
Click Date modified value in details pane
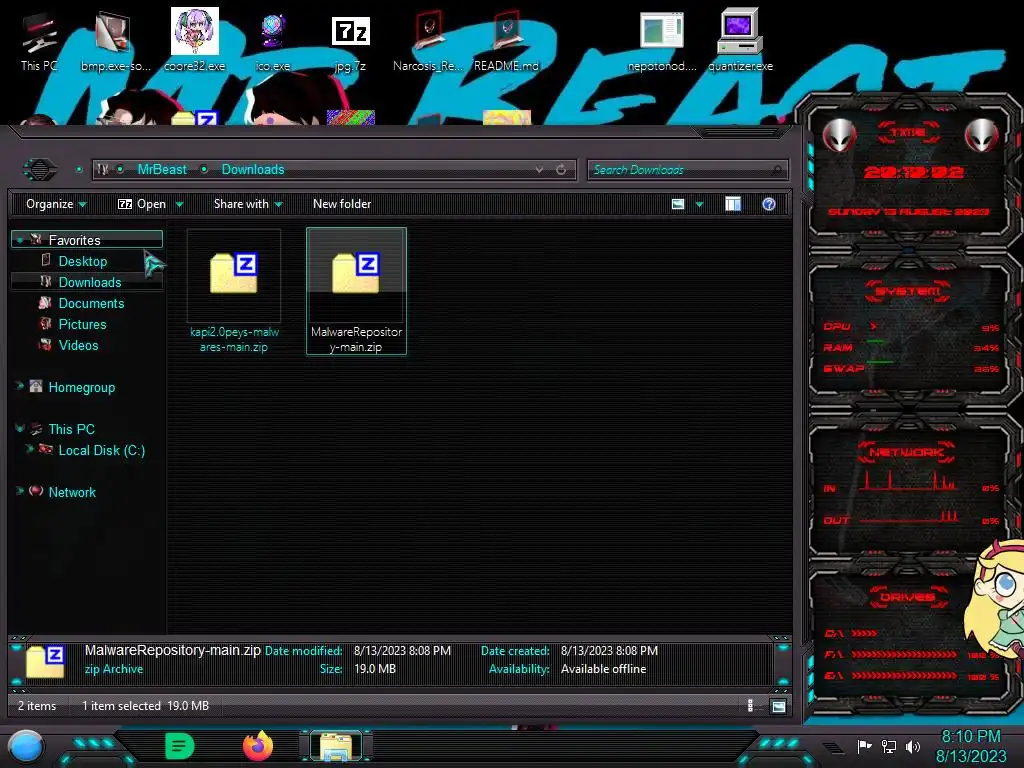tap(402, 651)
